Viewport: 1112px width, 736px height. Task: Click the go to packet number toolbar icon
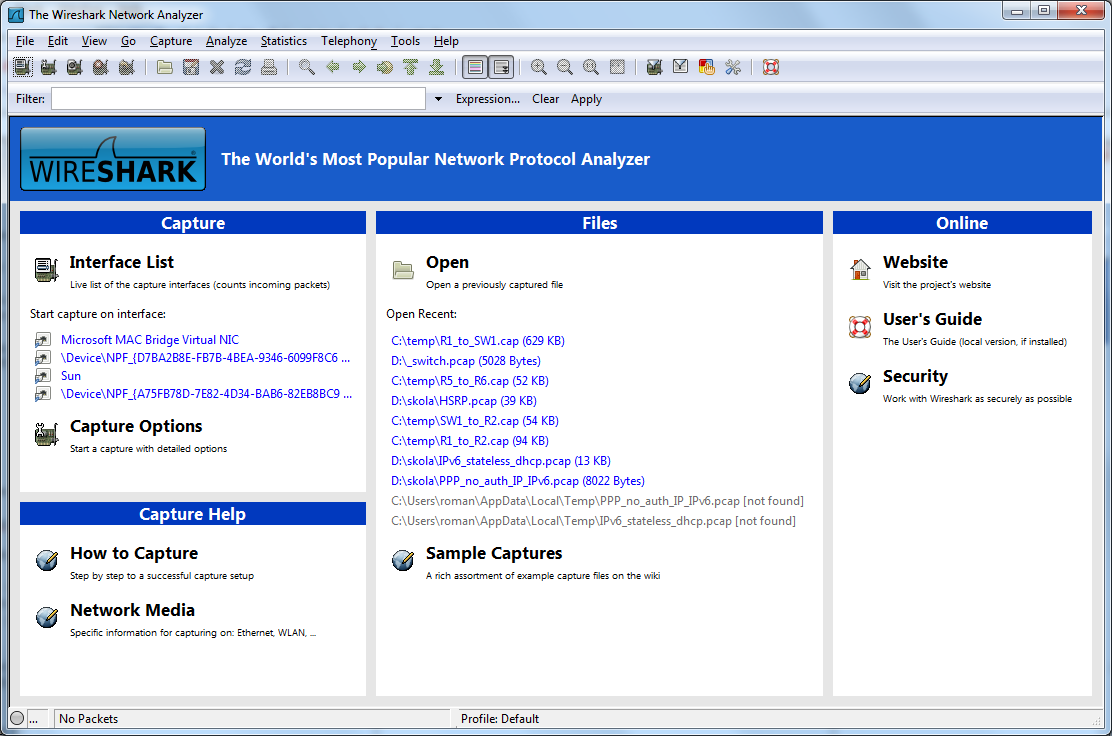pyautogui.click(x=385, y=67)
